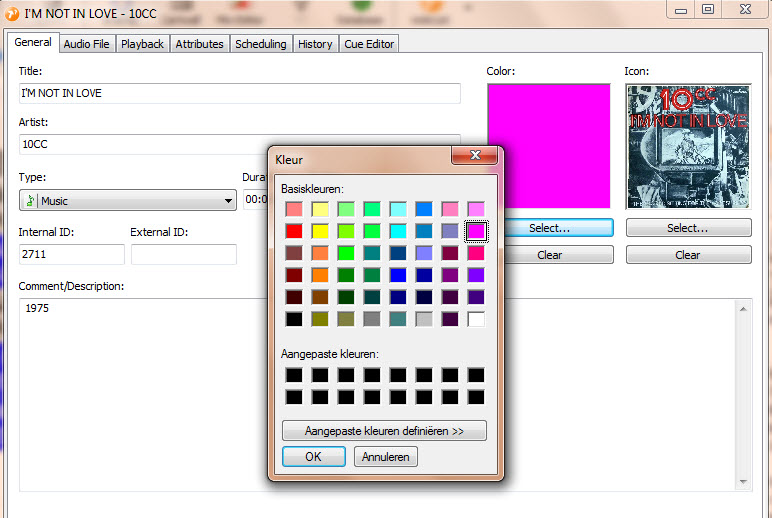Pick the first custom color slot

click(x=294, y=375)
